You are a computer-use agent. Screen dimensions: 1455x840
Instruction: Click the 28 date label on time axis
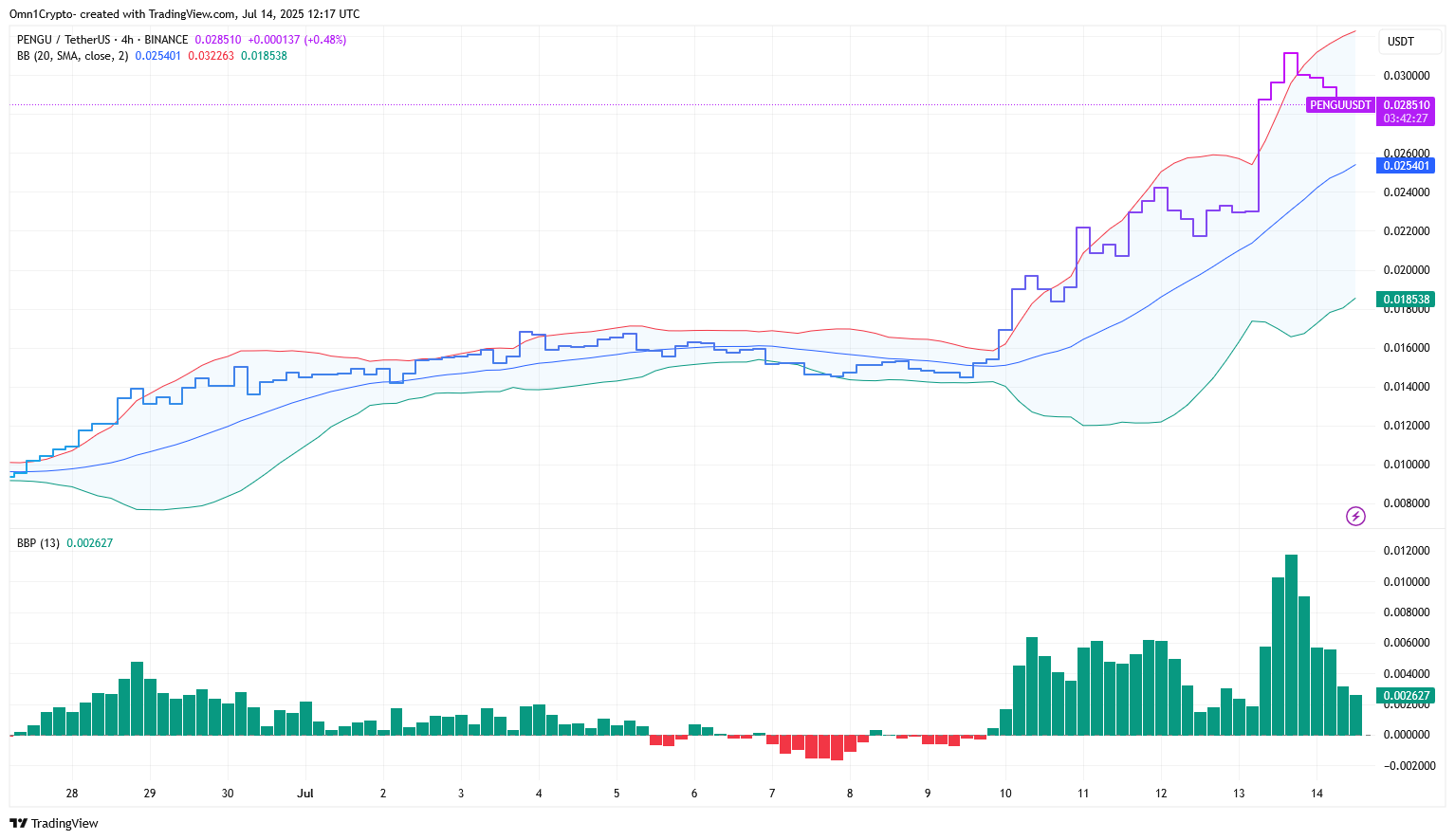pos(72,794)
